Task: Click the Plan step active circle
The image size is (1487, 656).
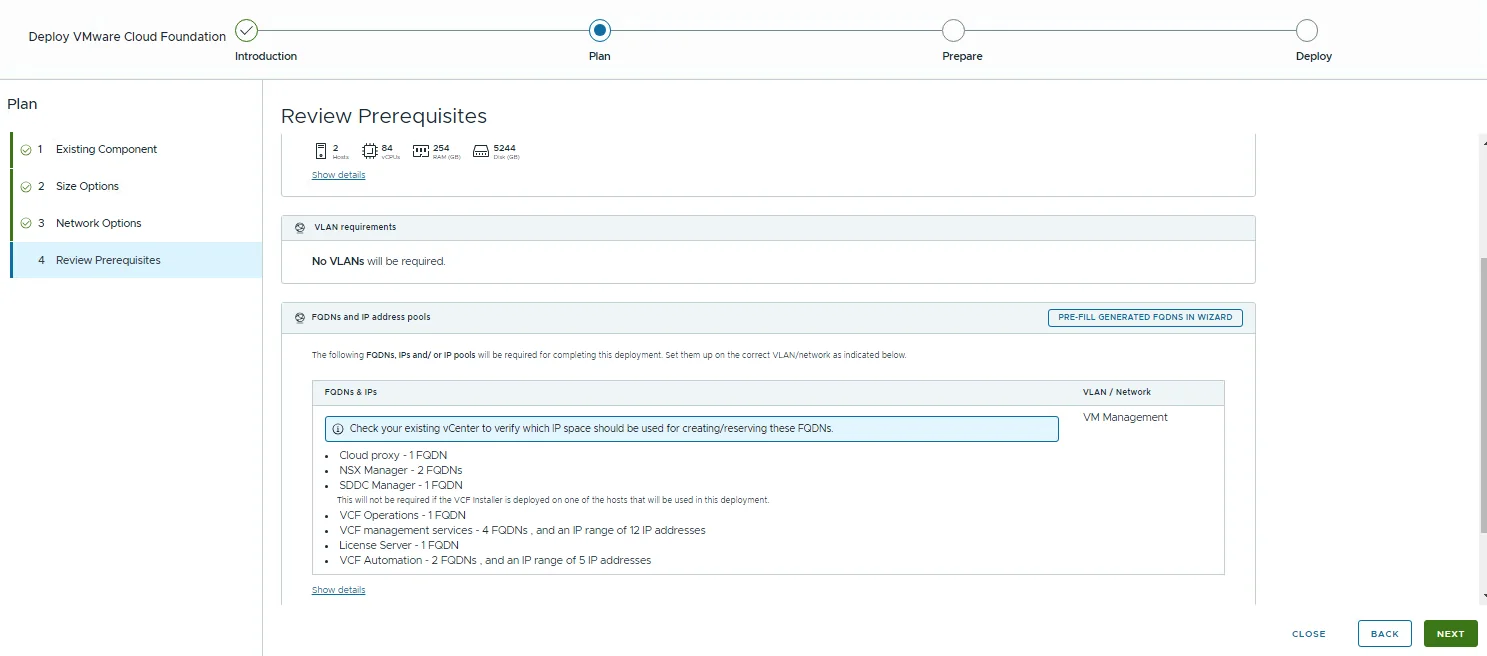Action: (x=600, y=30)
